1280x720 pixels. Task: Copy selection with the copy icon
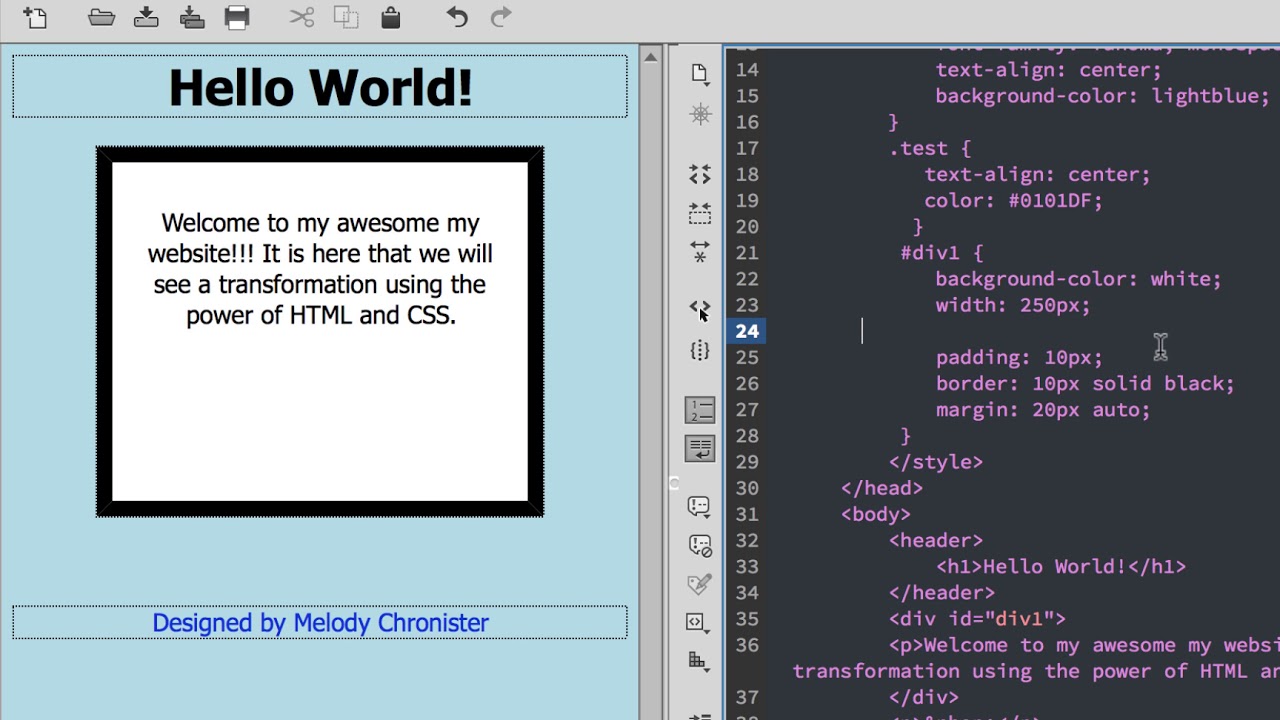(346, 17)
